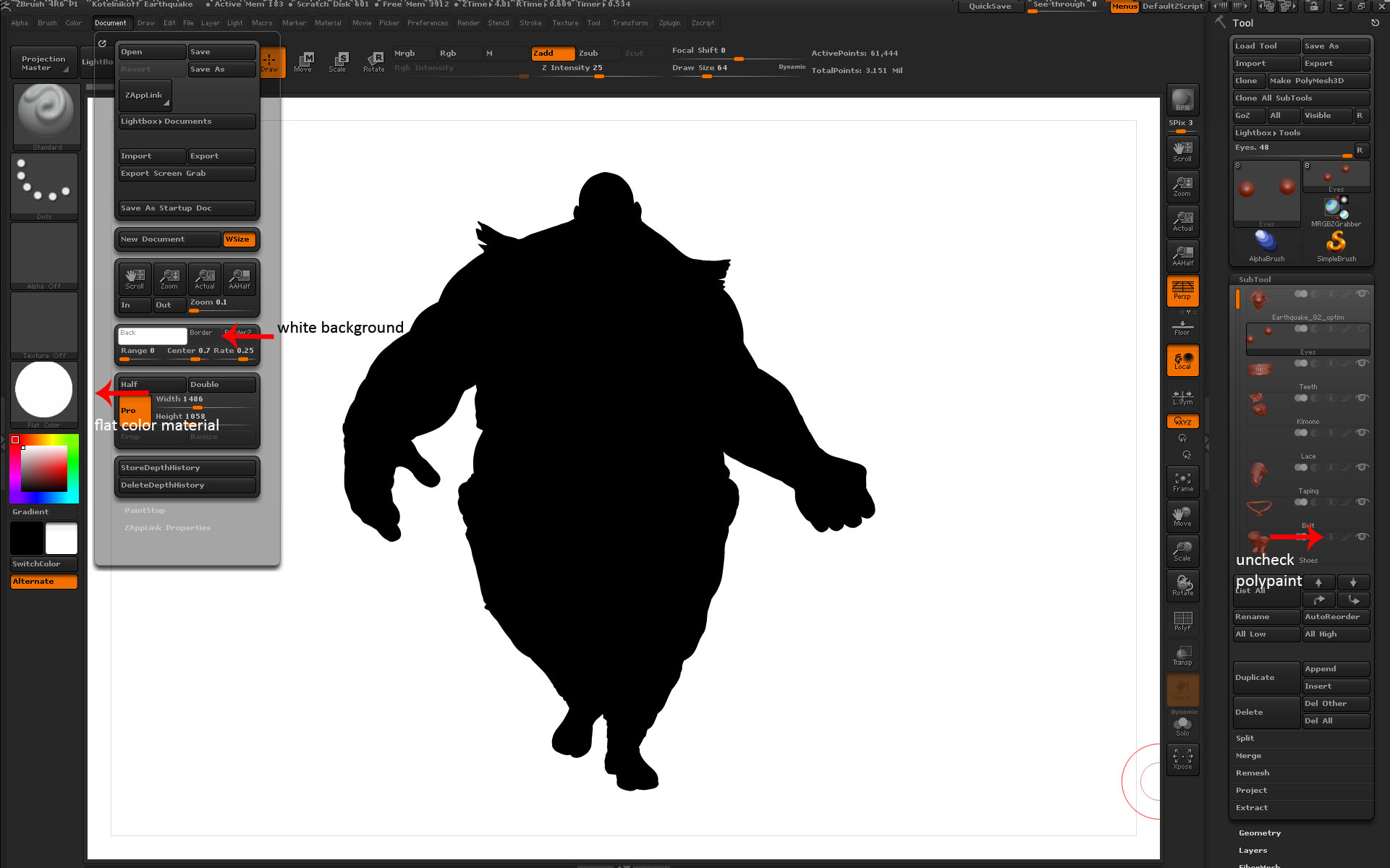Adjust the Draw Size slider

point(738,70)
